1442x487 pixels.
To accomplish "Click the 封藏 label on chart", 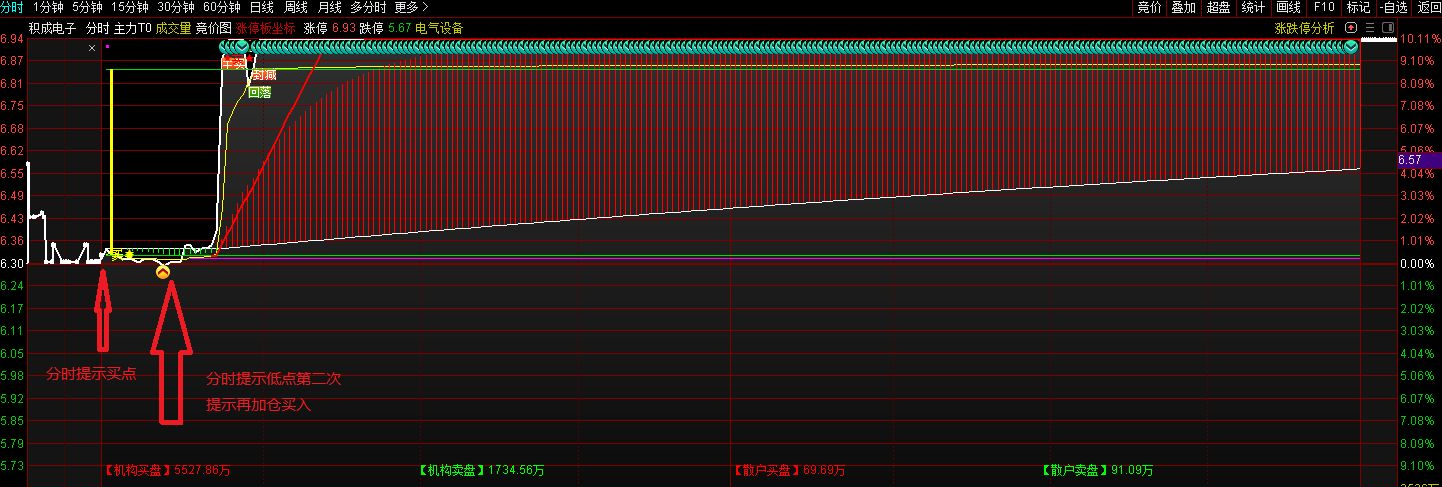I will click(x=264, y=75).
